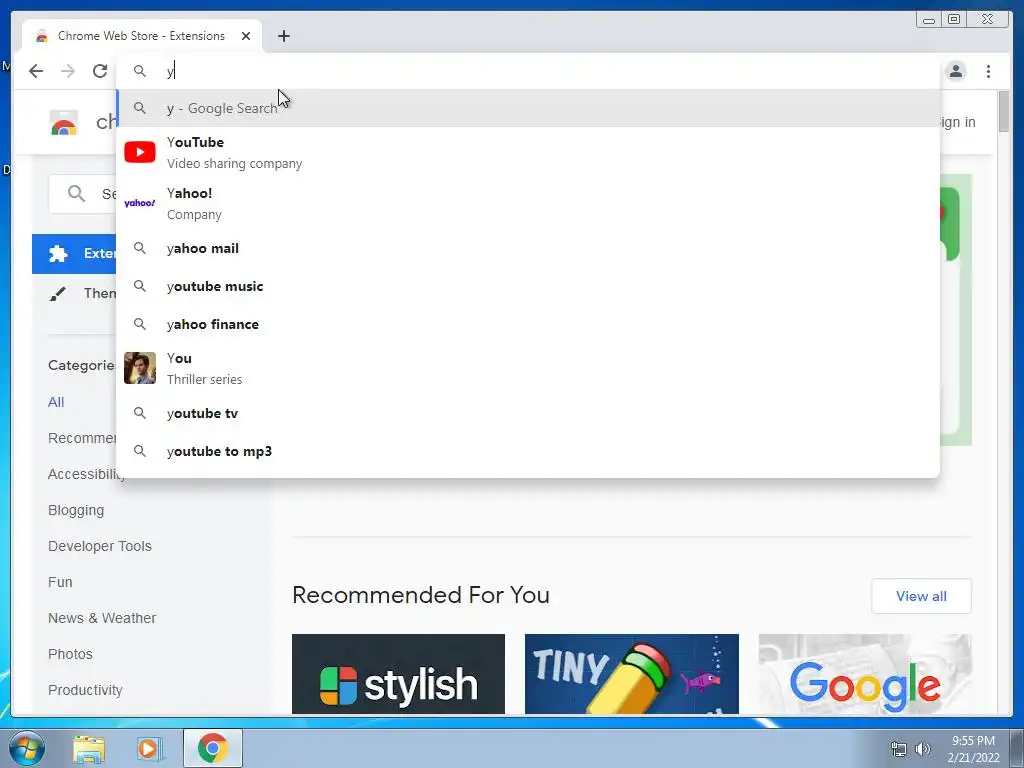
Task: Click the Chrome taskbar icon
Action: [213, 748]
